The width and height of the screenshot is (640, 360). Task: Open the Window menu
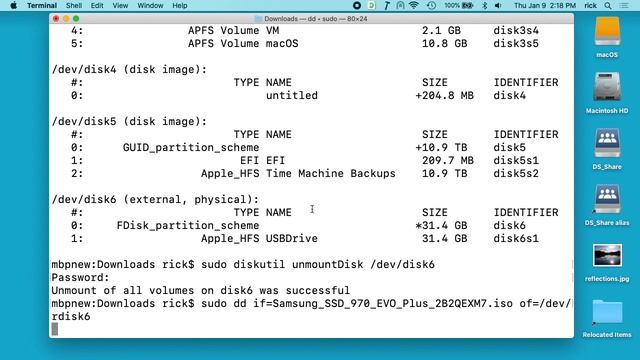(150, 6)
